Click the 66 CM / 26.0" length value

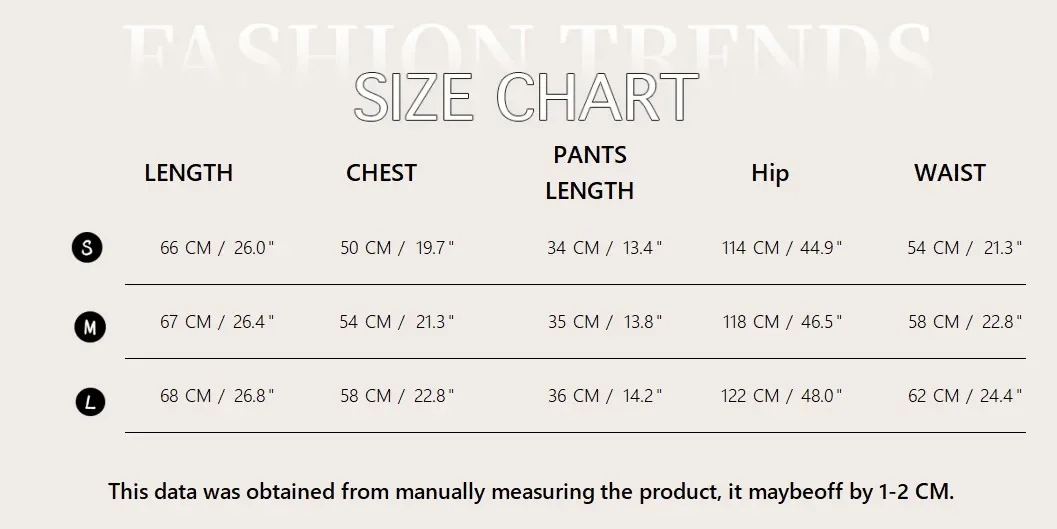coord(217,248)
